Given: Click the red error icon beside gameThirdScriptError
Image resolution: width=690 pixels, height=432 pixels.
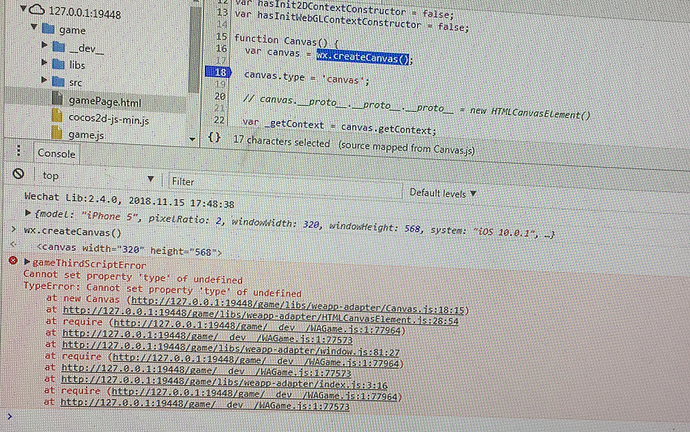Looking at the screenshot, I should (x=13, y=260).
